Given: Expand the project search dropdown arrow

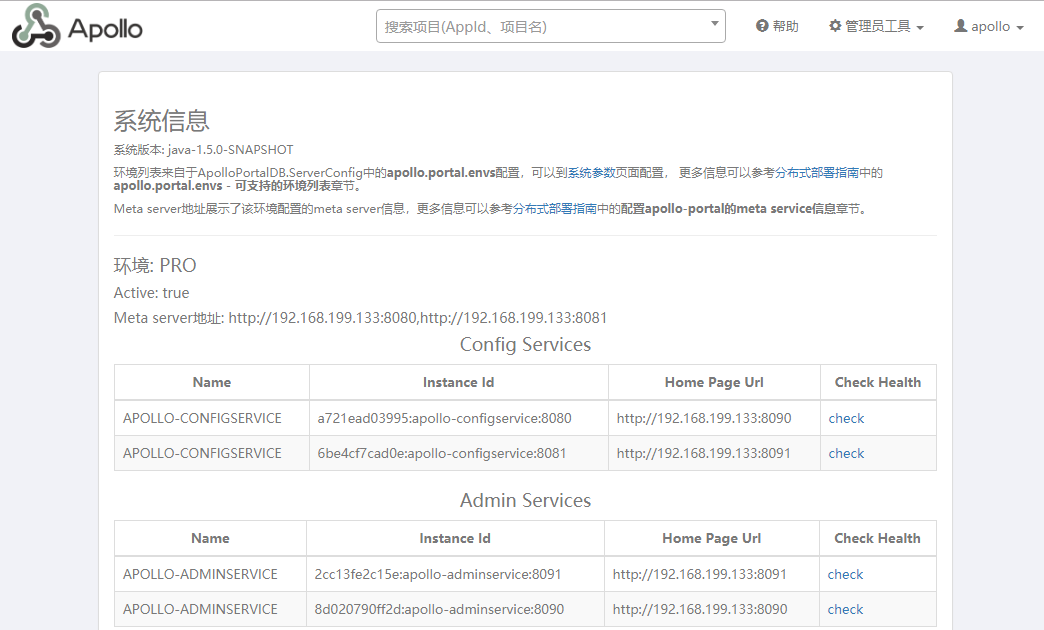Looking at the screenshot, I should pyautogui.click(x=714, y=23).
